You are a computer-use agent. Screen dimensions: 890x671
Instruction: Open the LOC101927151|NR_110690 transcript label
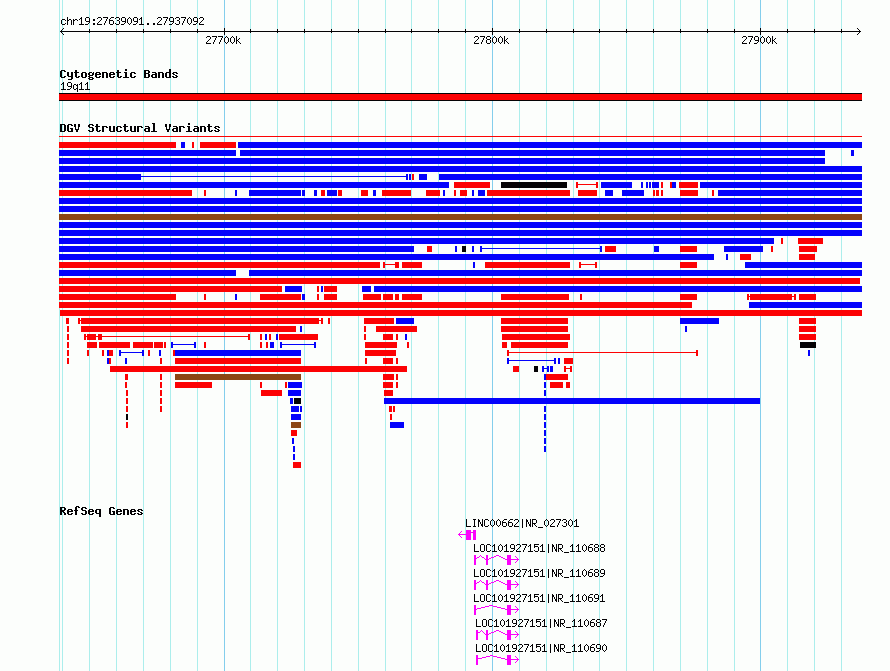tap(541, 648)
